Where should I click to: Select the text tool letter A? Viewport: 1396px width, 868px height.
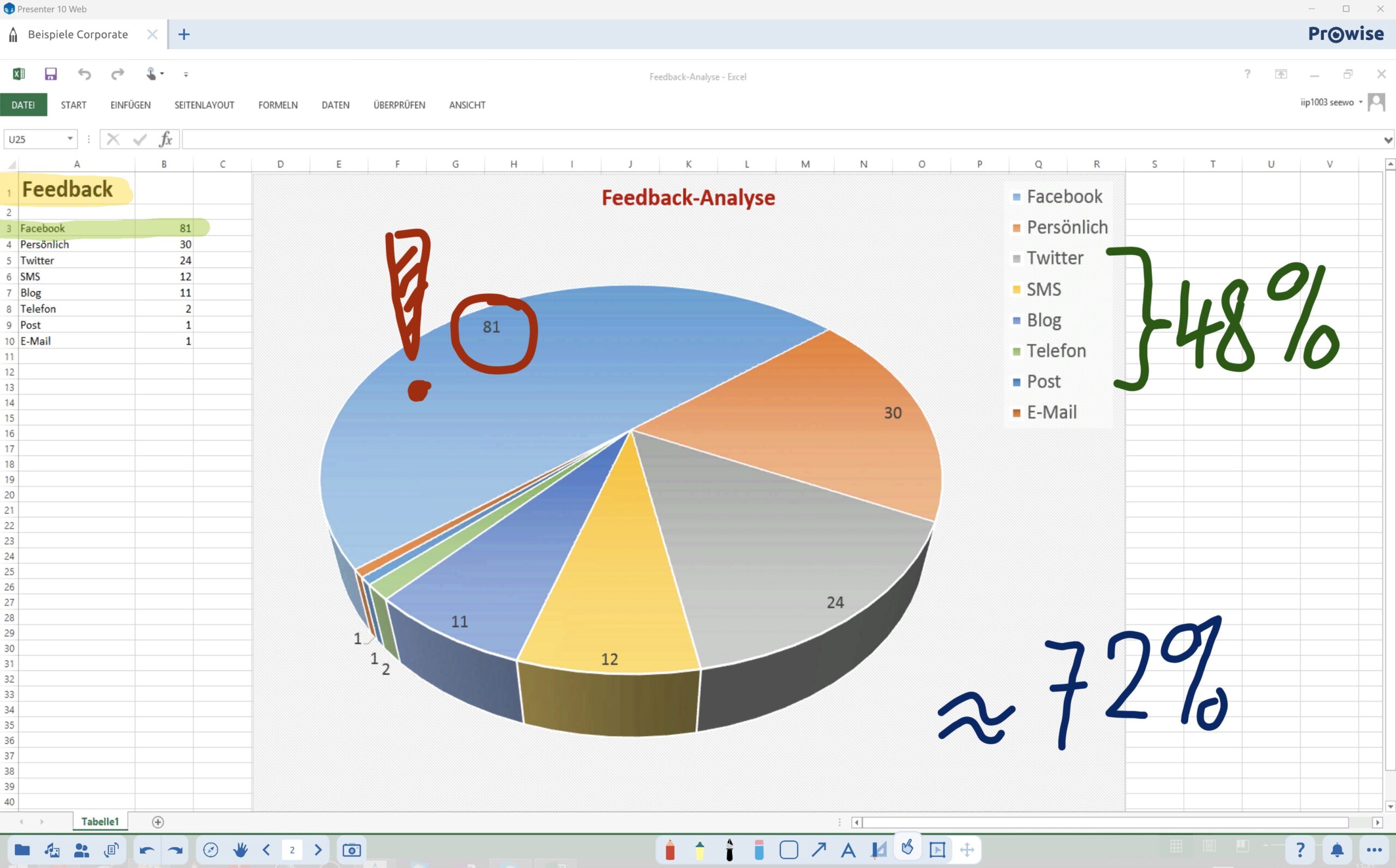coord(849,850)
